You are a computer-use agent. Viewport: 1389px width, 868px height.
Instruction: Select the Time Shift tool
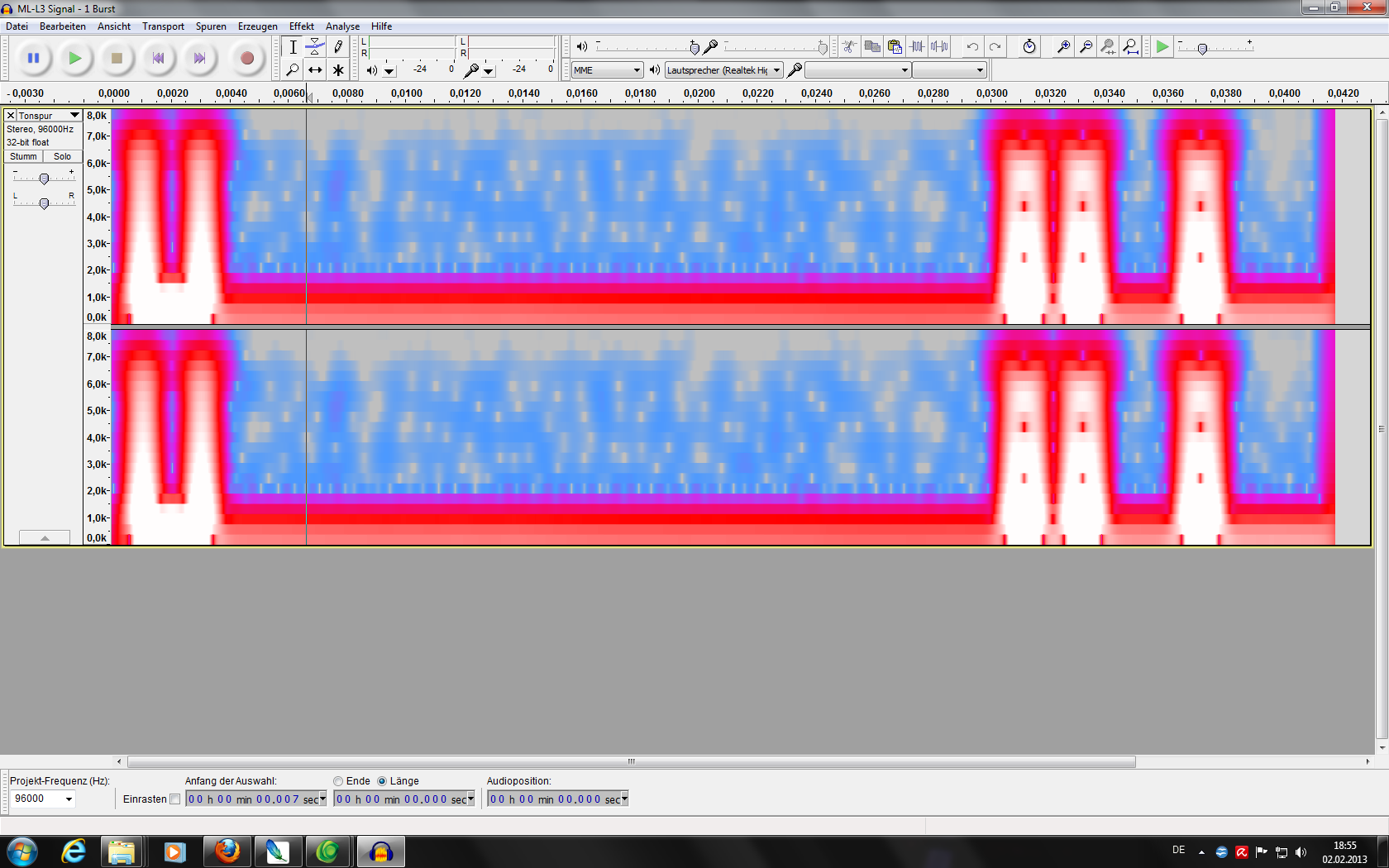coord(315,70)
